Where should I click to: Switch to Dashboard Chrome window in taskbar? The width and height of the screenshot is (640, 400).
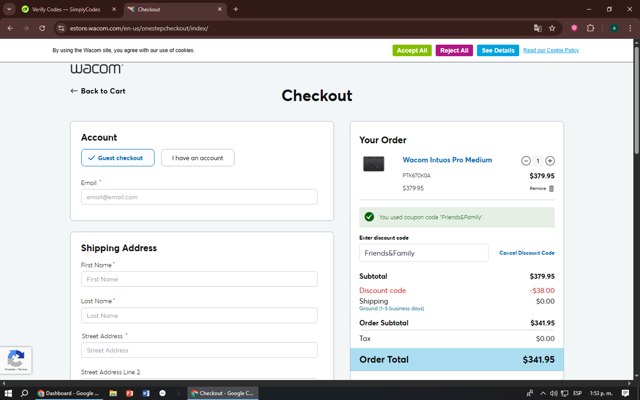[x=68, y=393]
